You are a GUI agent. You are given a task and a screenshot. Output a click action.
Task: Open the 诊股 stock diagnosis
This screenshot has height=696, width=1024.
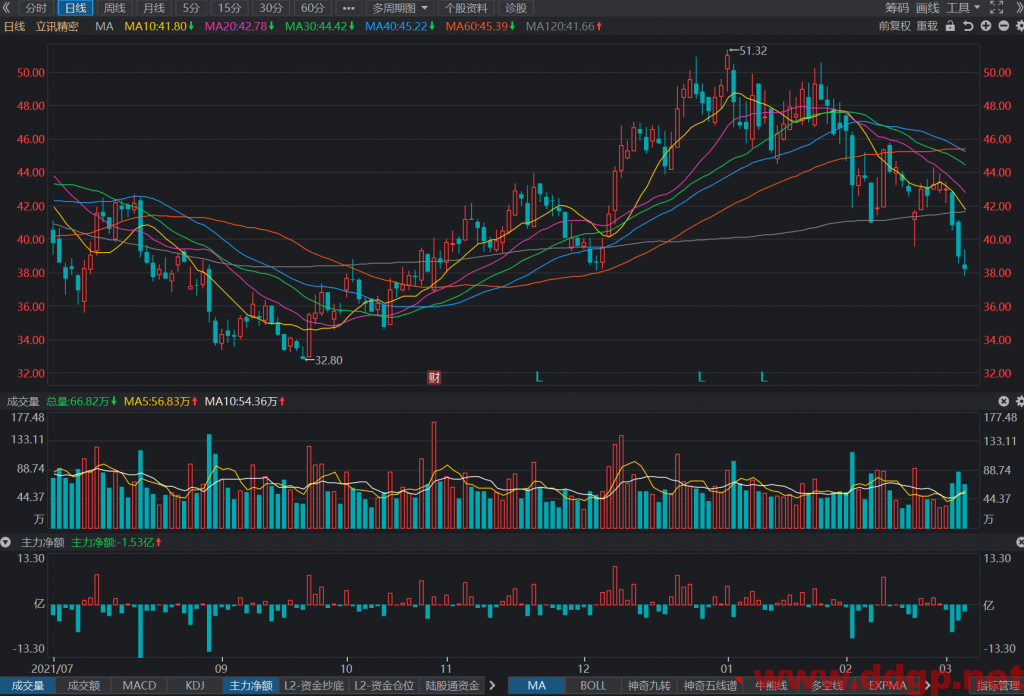coord(516,8)
